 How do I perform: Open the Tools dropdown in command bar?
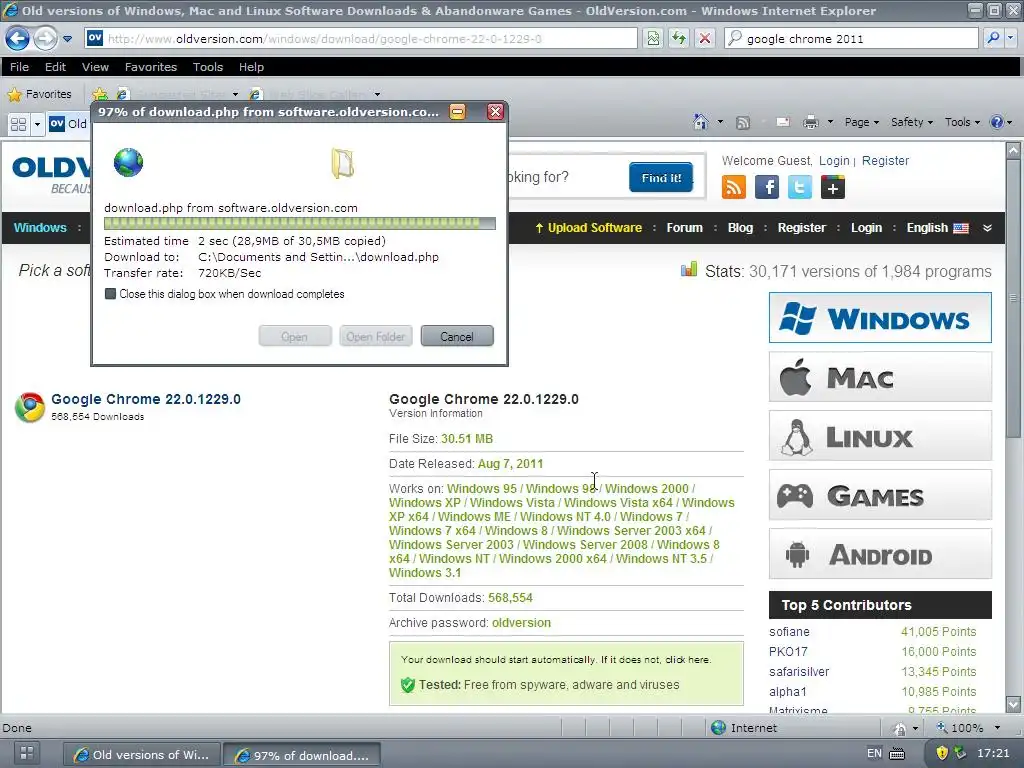tap(962, 122)
